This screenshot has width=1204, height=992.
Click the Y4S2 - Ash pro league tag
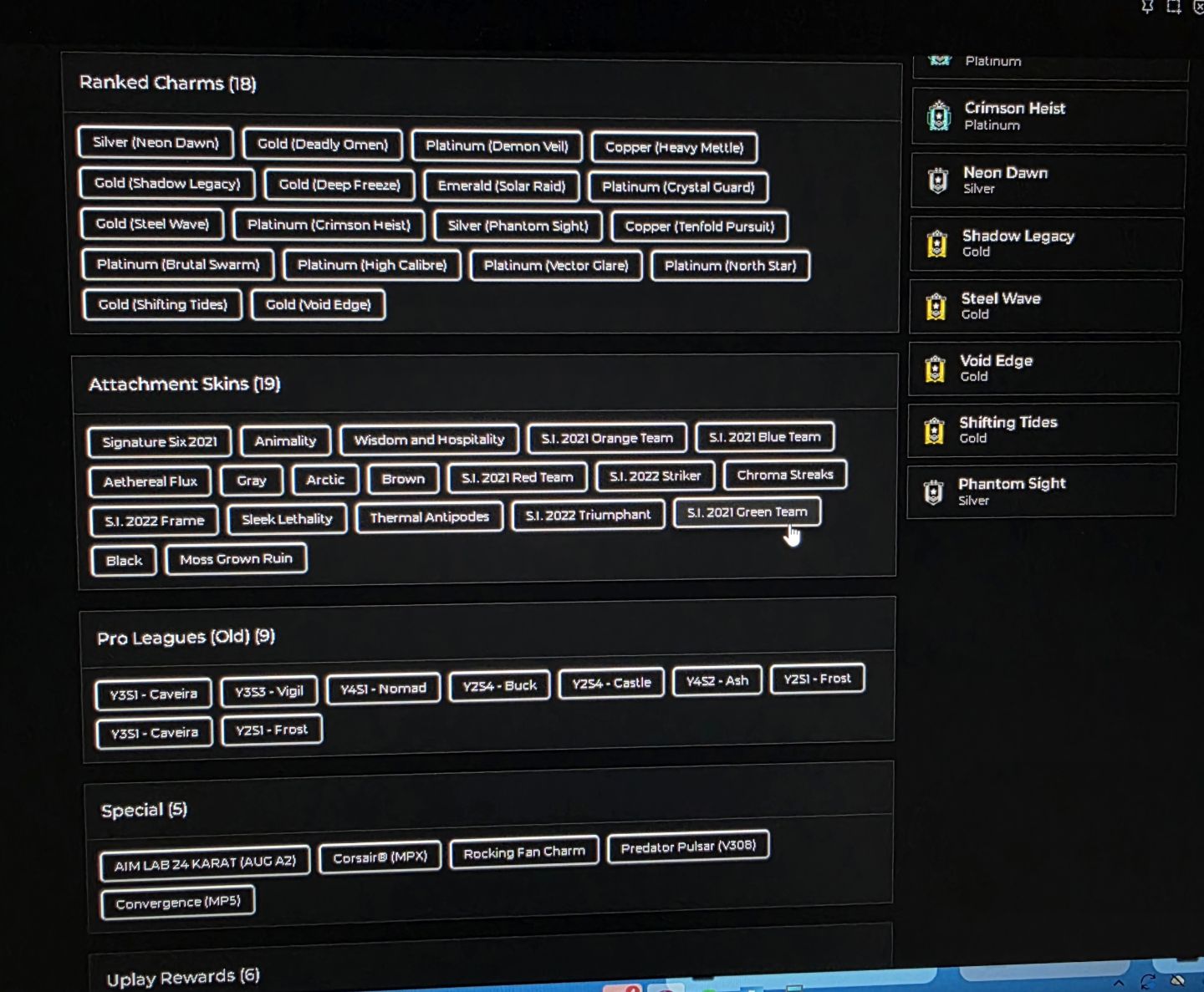point(717,681)
